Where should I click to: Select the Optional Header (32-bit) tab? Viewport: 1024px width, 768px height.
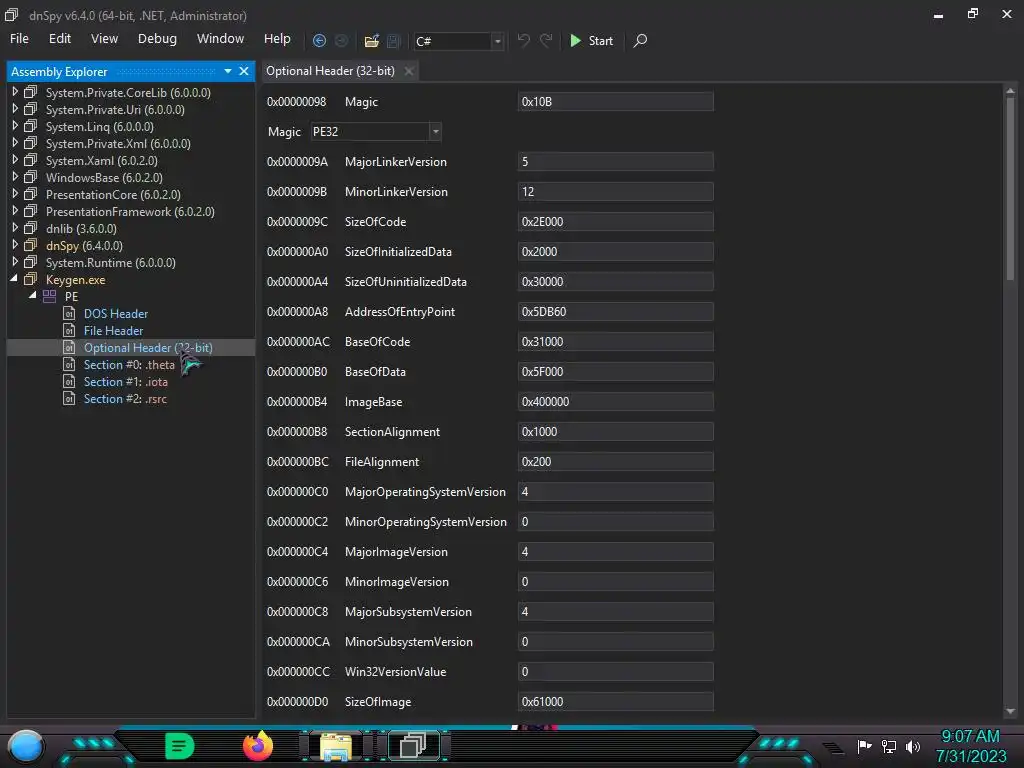(330, 71)
